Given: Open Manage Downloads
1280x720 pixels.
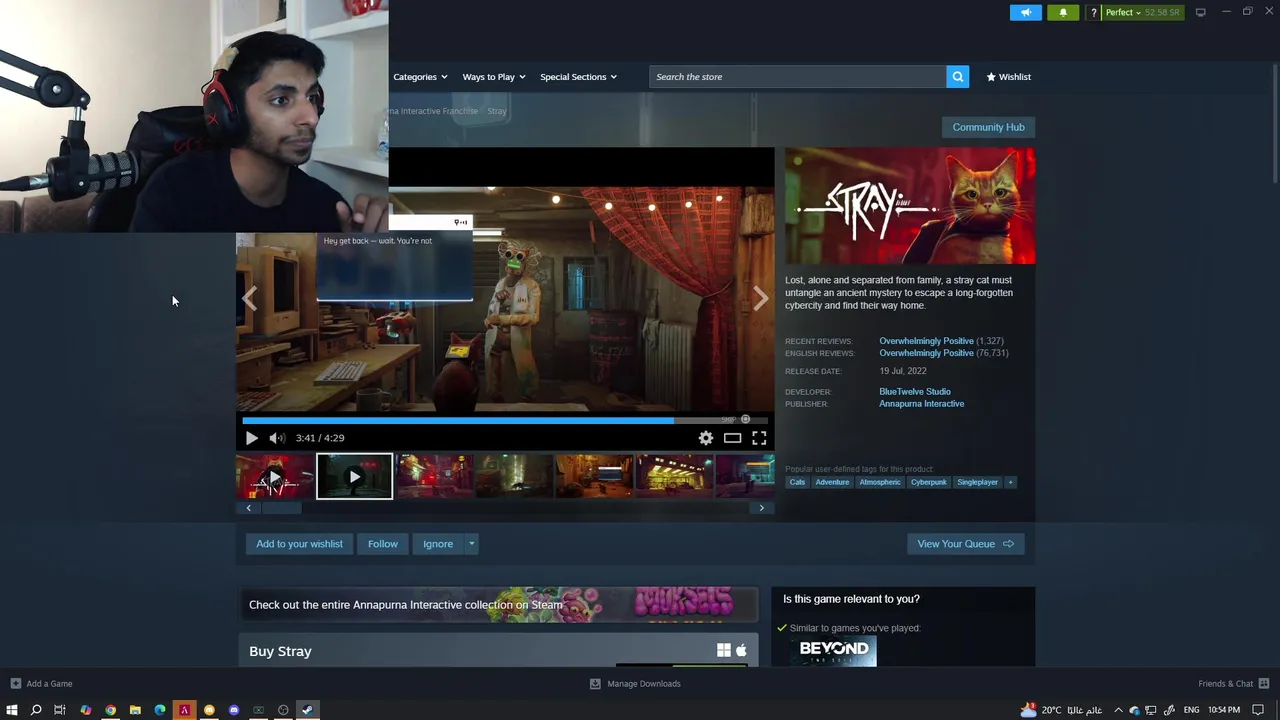Looking at the screenshot, I should coord(635,684).
